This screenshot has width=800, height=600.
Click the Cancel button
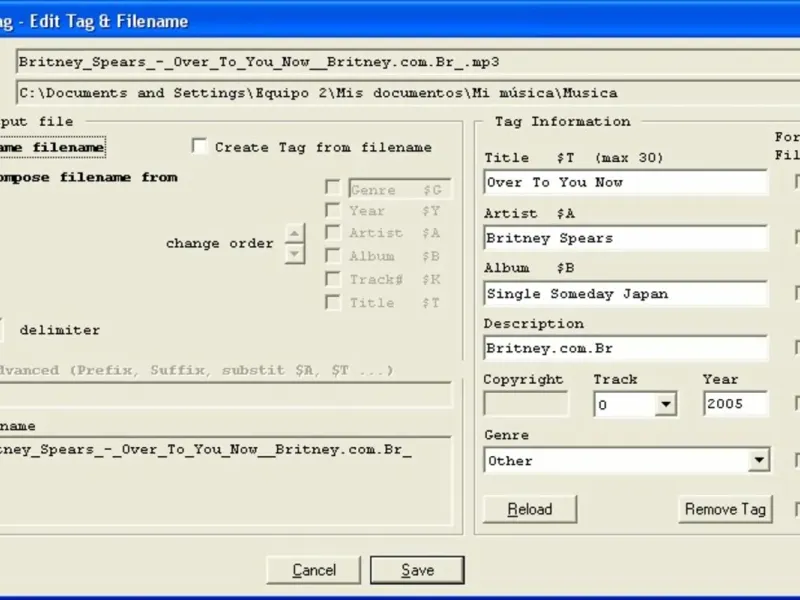pyautogui.click(x=314, y=570)
